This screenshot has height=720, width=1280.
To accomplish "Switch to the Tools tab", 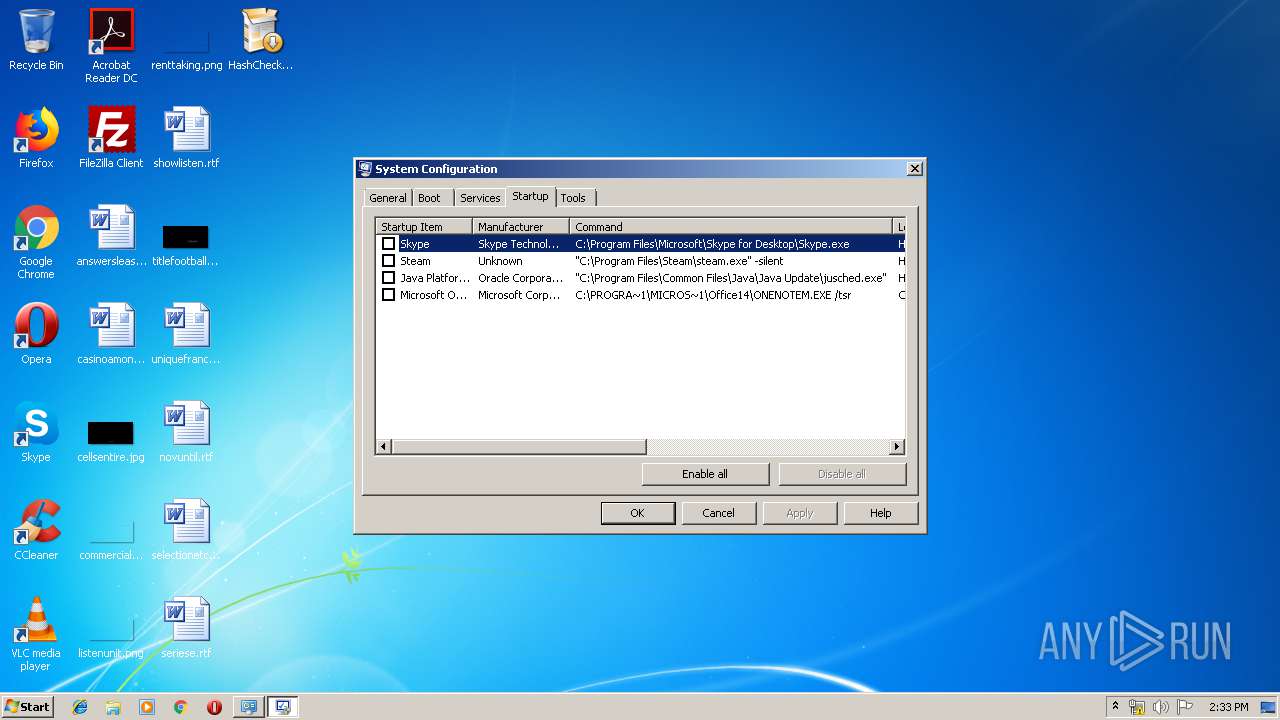I will click(x=573, y=198).
